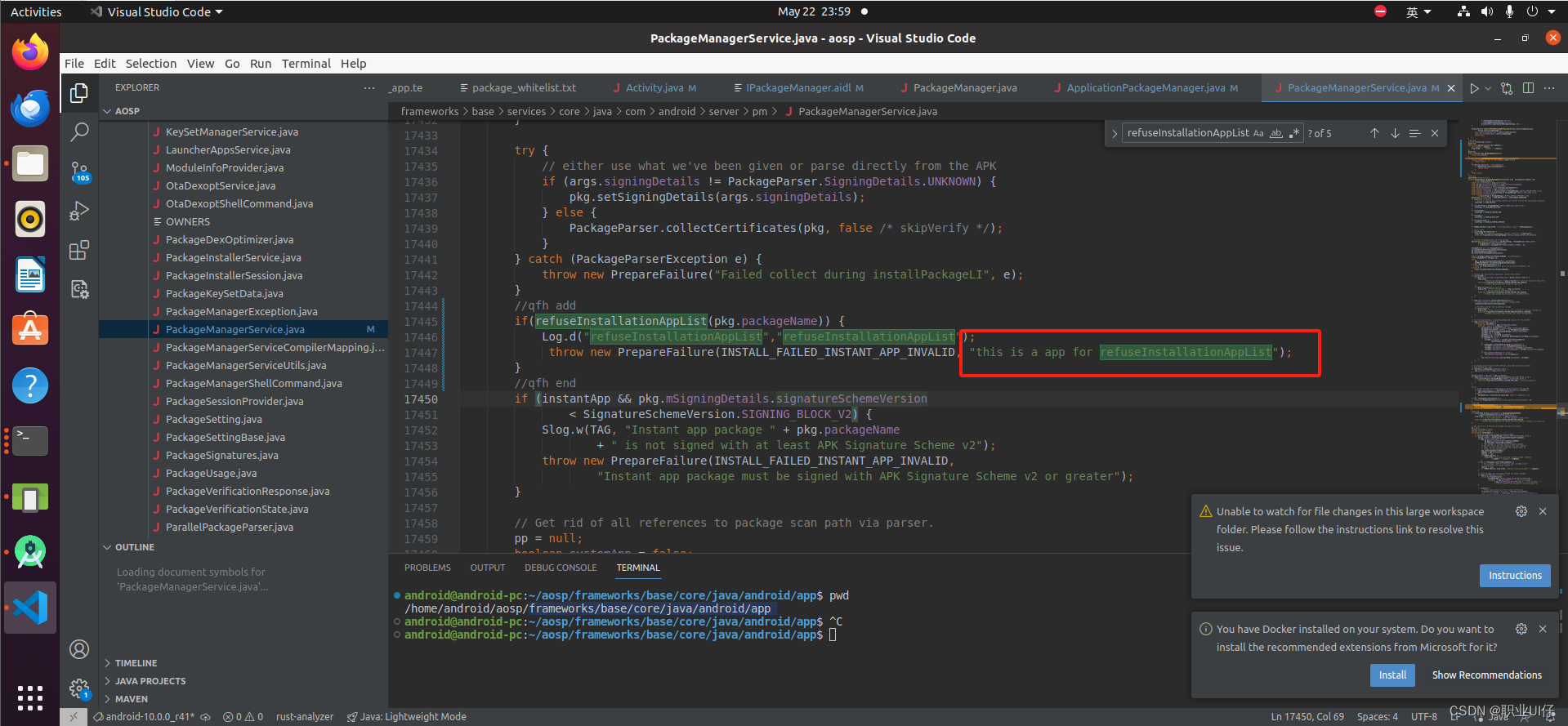Switch to the Problems panel tab
Screen dimensions: 1568x726
[x=427, y=568]
